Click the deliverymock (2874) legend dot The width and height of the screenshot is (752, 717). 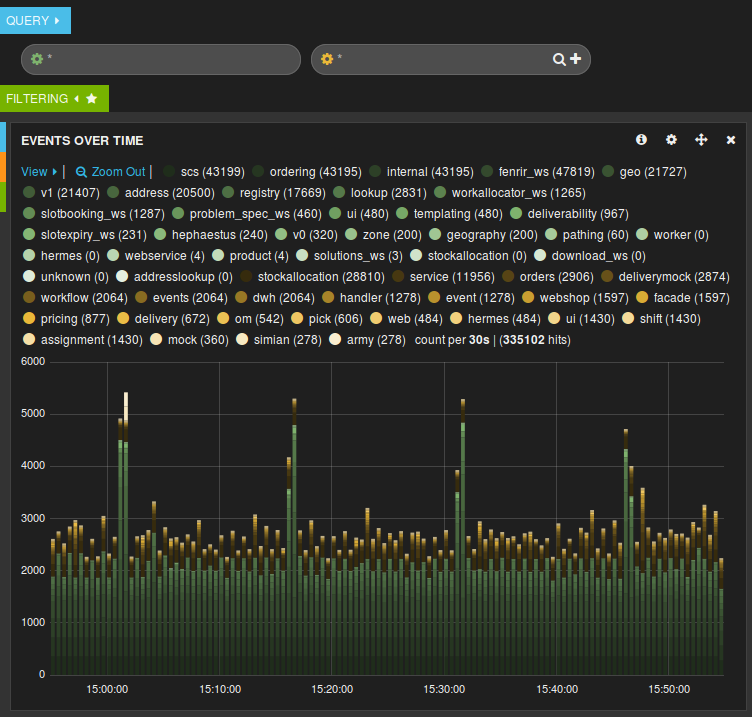tap(607, 276)
